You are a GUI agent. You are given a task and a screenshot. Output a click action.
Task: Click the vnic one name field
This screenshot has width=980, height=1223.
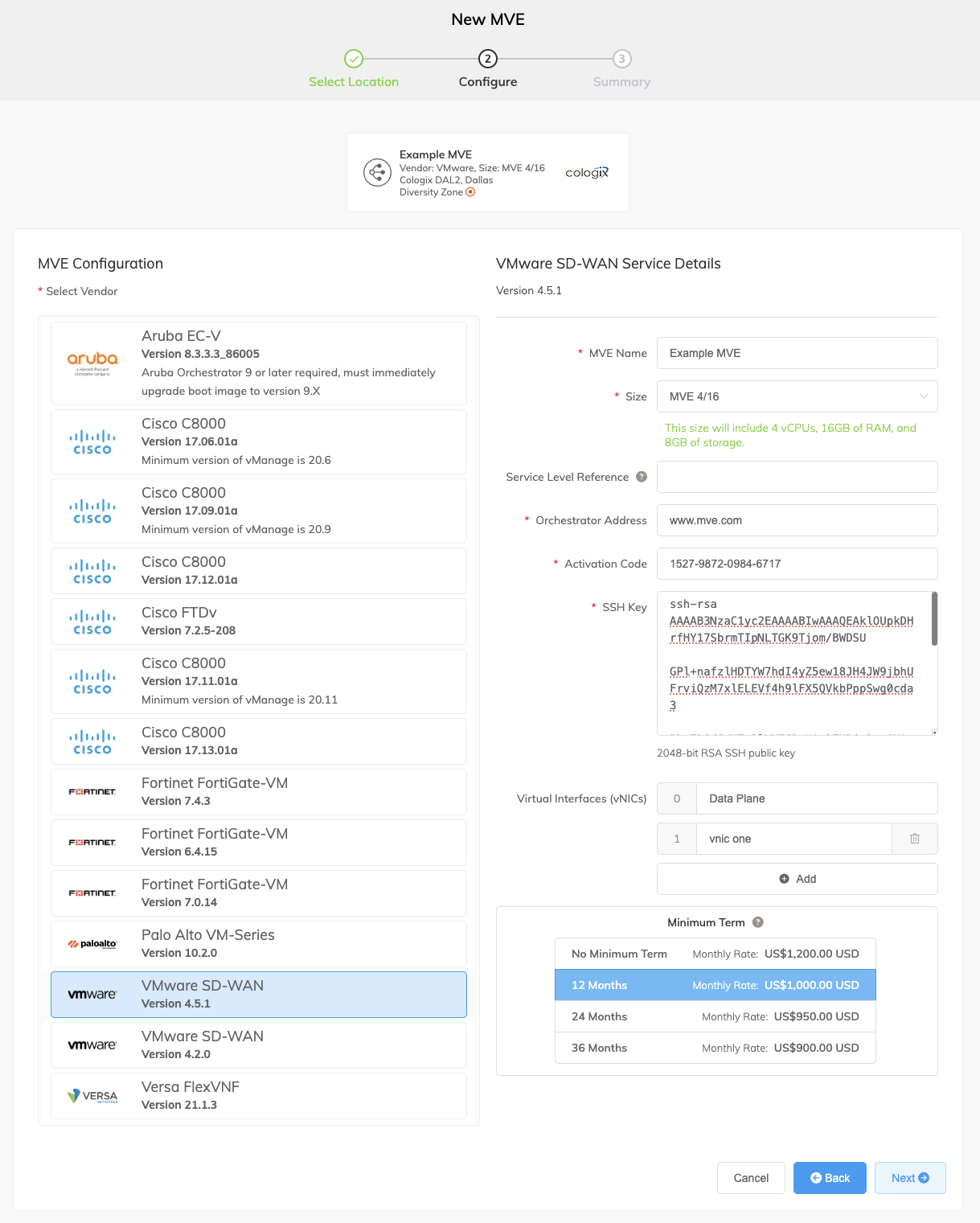tap(794, 839)
